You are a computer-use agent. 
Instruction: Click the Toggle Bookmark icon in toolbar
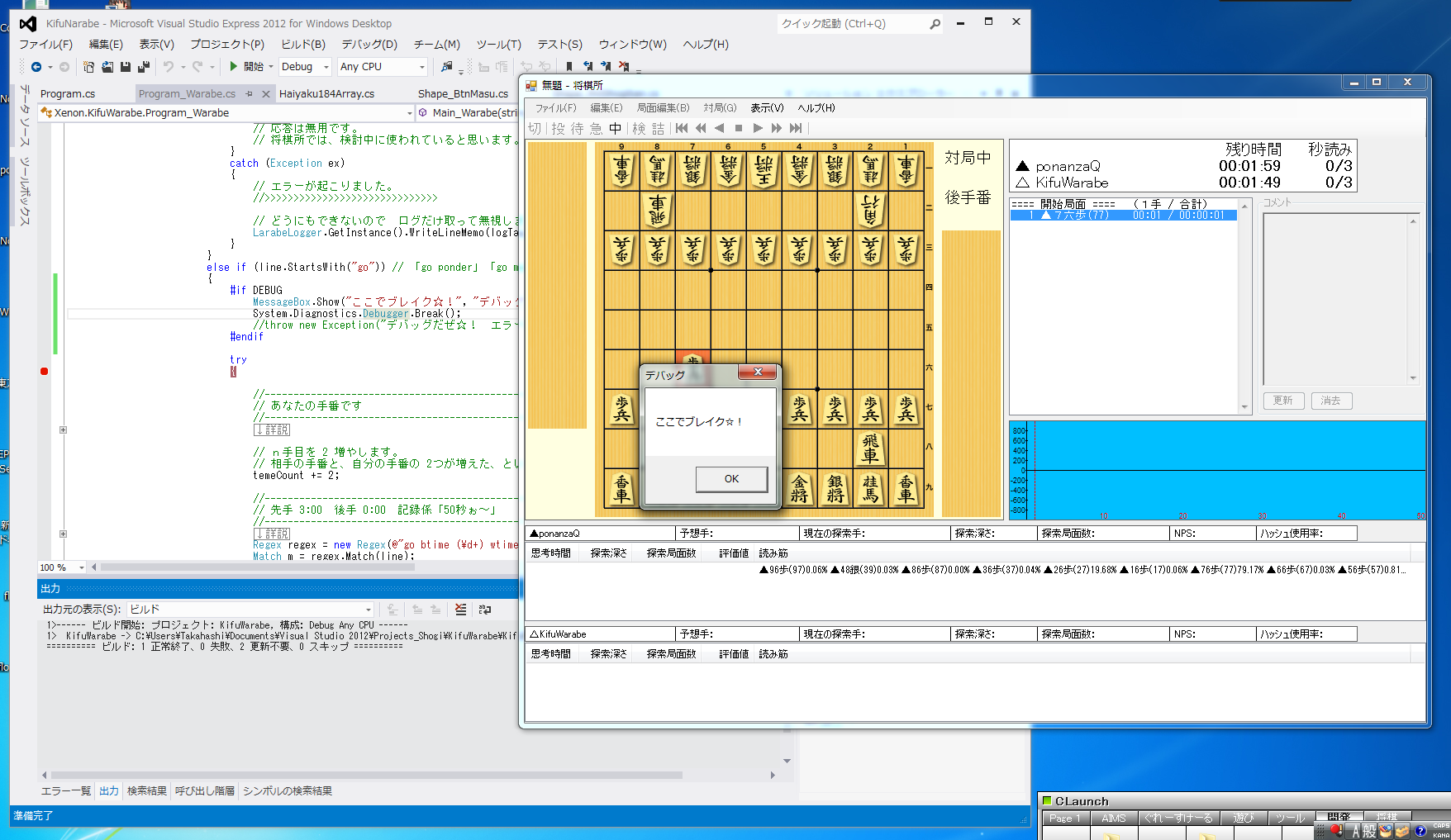point(569,67)
